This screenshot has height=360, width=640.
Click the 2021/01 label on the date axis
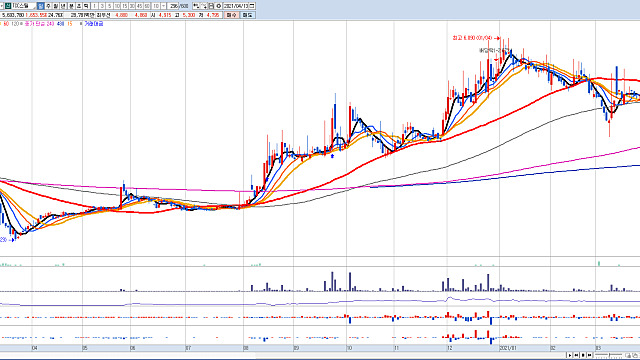coord(507,348)
